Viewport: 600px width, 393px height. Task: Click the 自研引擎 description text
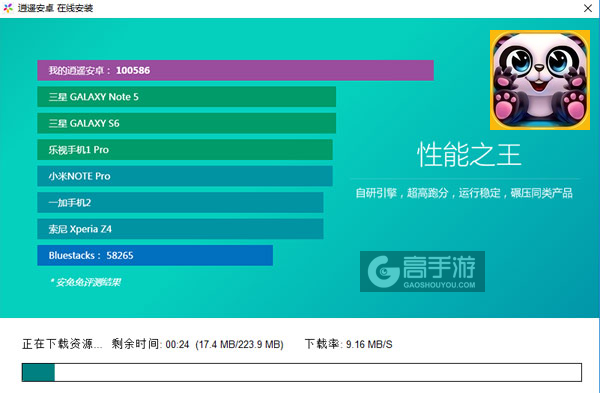coord(464,193)
